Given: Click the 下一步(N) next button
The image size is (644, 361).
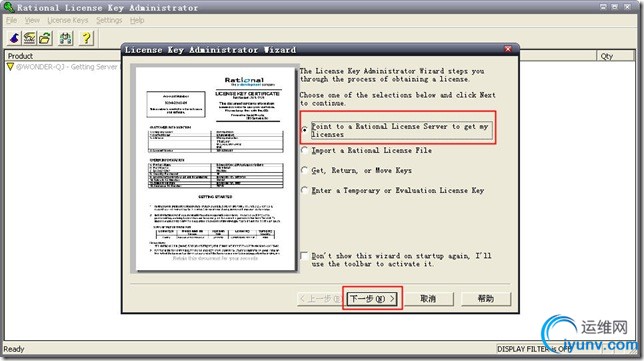Looking at the screenshot, I should coord(372,299).
